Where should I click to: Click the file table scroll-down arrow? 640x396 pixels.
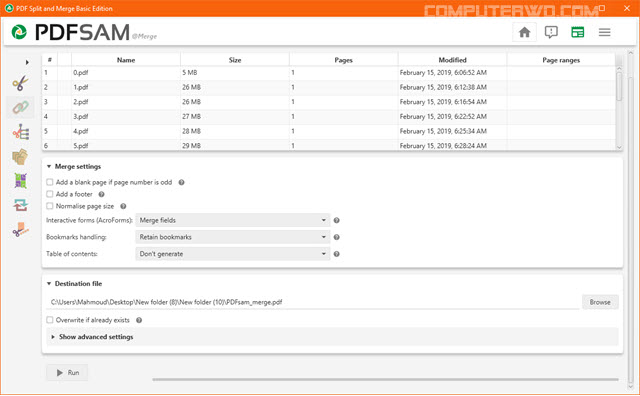pos(619,147)
